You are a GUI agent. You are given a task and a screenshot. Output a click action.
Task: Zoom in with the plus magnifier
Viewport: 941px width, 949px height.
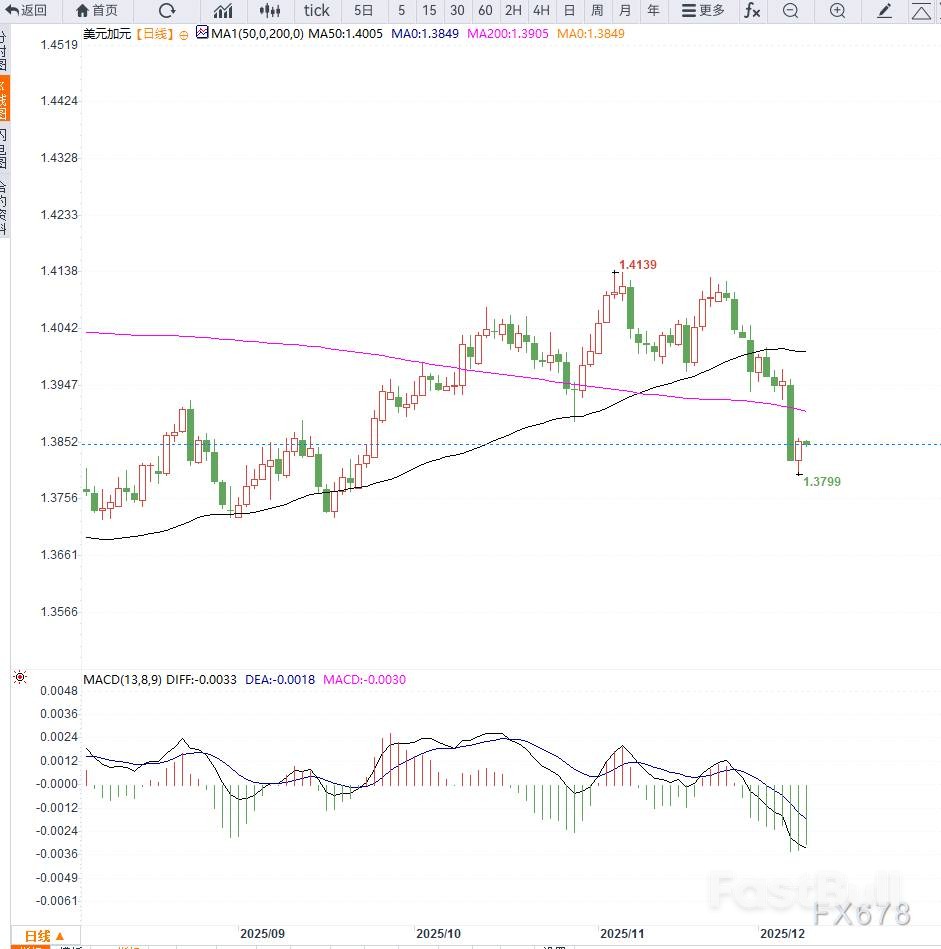tap(837, 11)
